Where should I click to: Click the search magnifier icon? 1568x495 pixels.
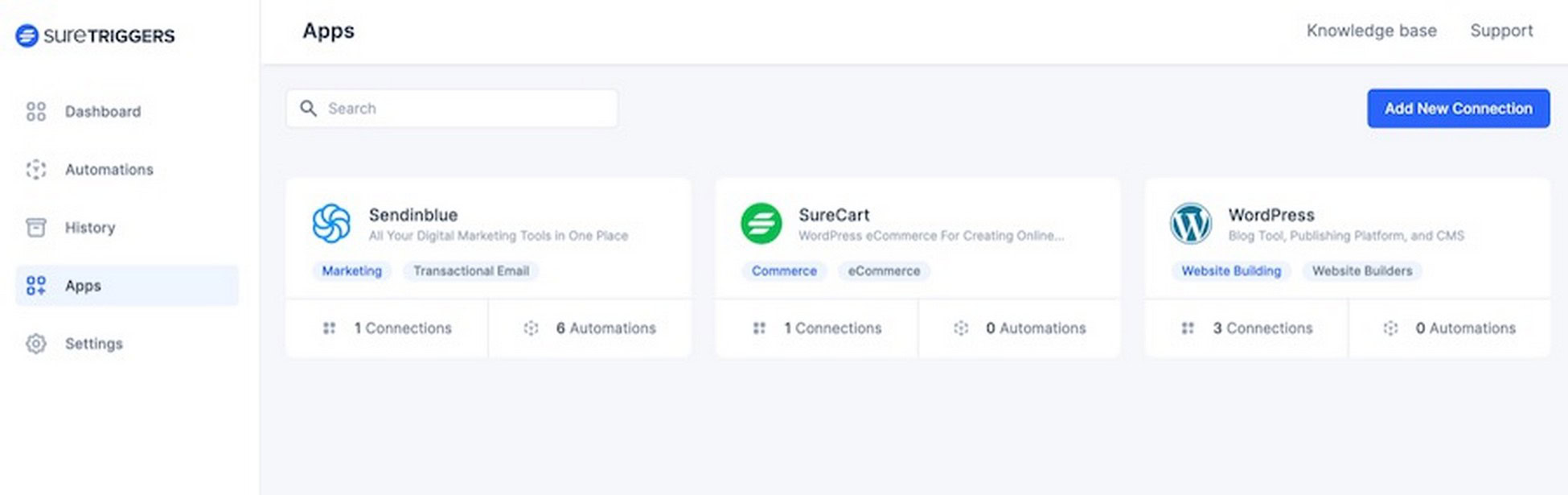coord(308,108)
